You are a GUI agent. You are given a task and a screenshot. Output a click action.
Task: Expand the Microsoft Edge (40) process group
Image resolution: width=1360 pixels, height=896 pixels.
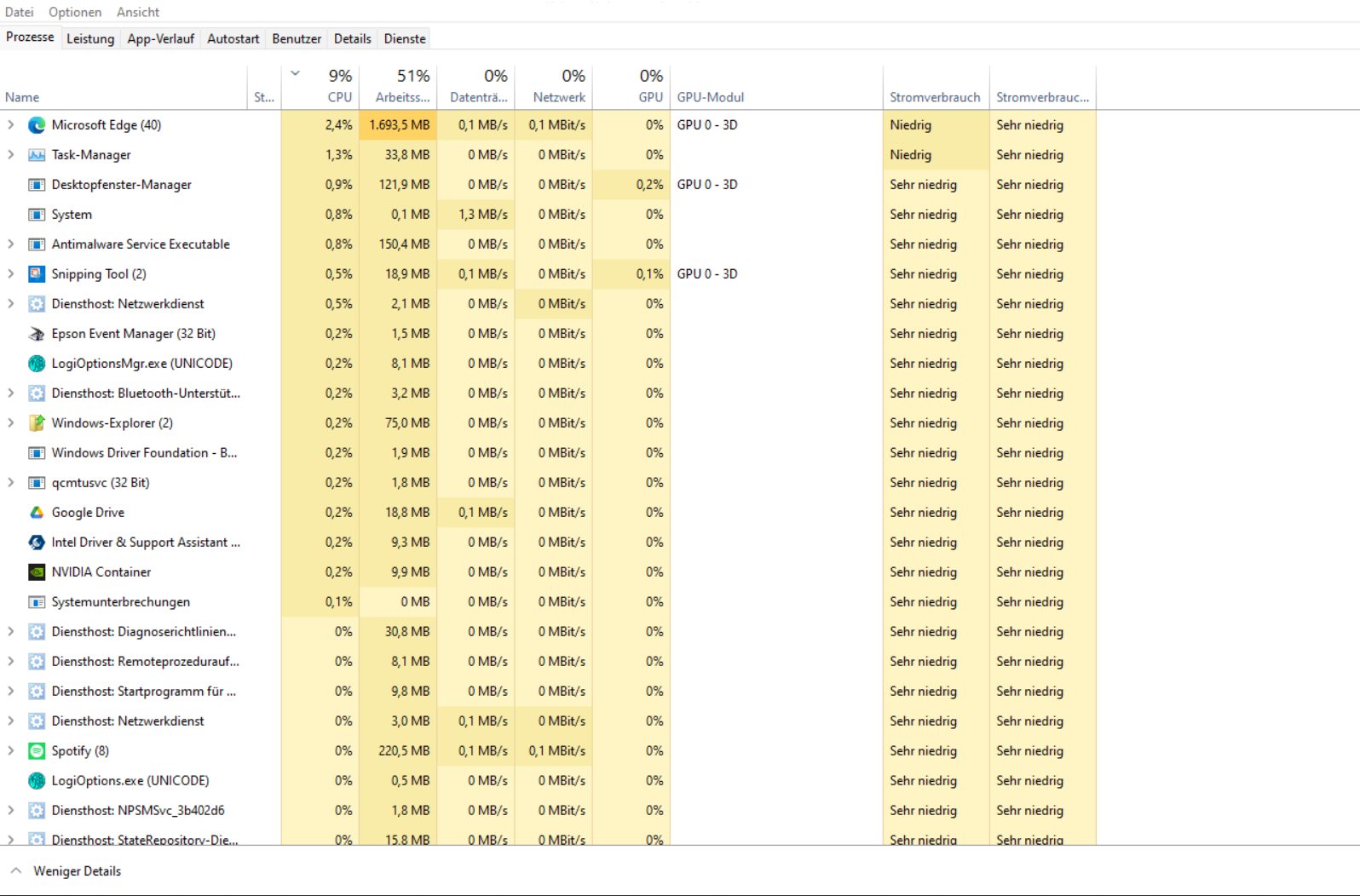(10, 125)
